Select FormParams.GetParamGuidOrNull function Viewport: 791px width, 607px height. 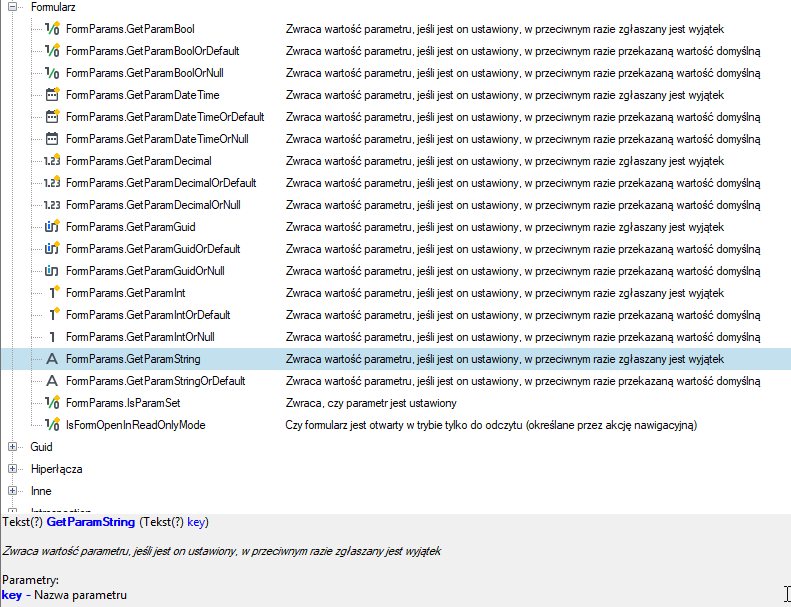pyautogui.click(x=145, y=271)
